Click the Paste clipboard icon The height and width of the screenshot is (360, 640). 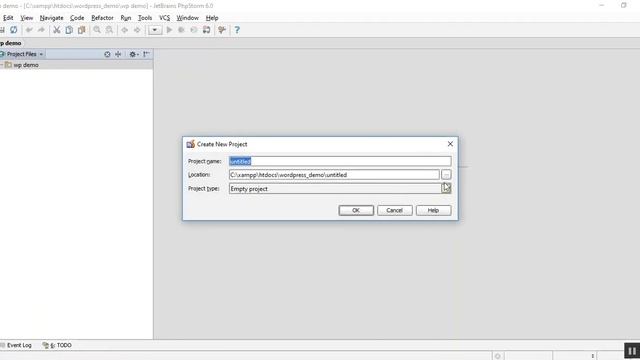(82, 30)
